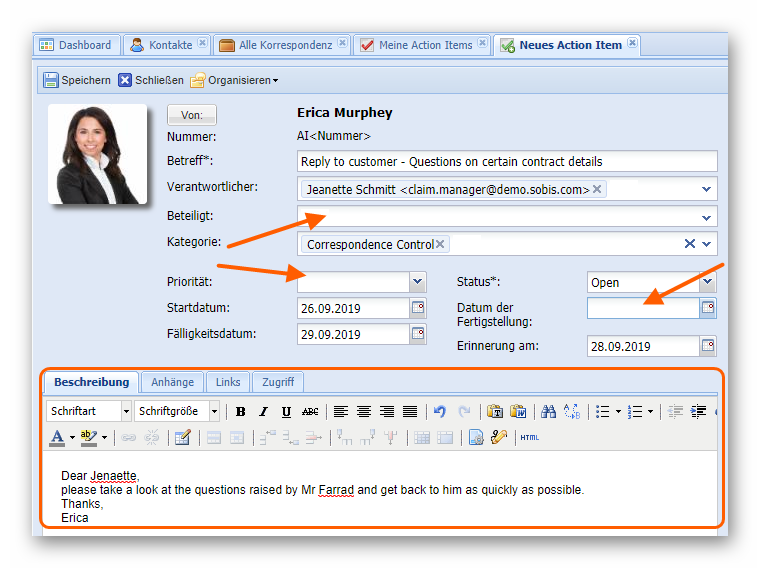Toggle underline text formatting
This screenshot has width=760, height=568.
coord(286,411)
